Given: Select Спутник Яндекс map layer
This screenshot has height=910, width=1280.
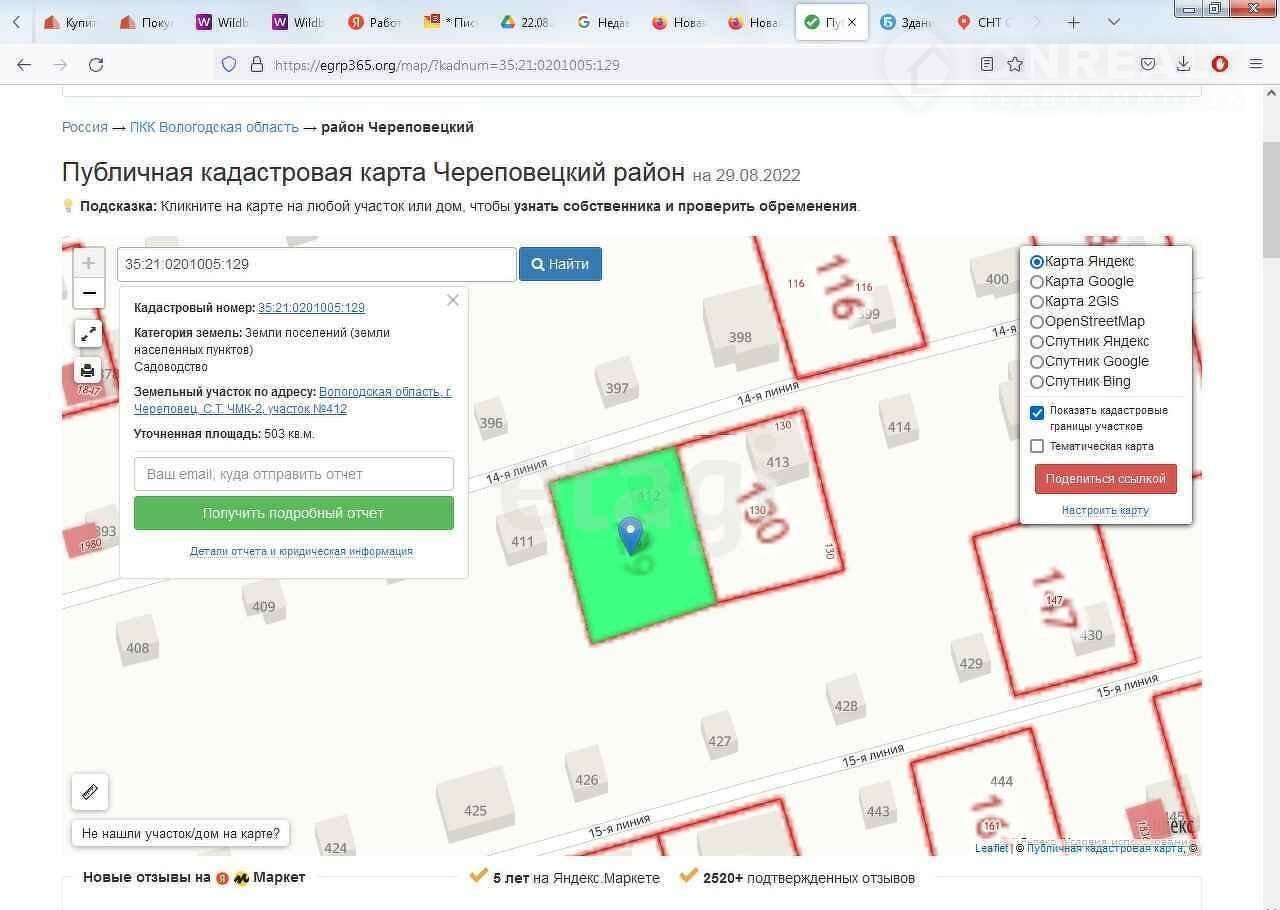Looking at the screenshot, I should [x=1037, y=342].
